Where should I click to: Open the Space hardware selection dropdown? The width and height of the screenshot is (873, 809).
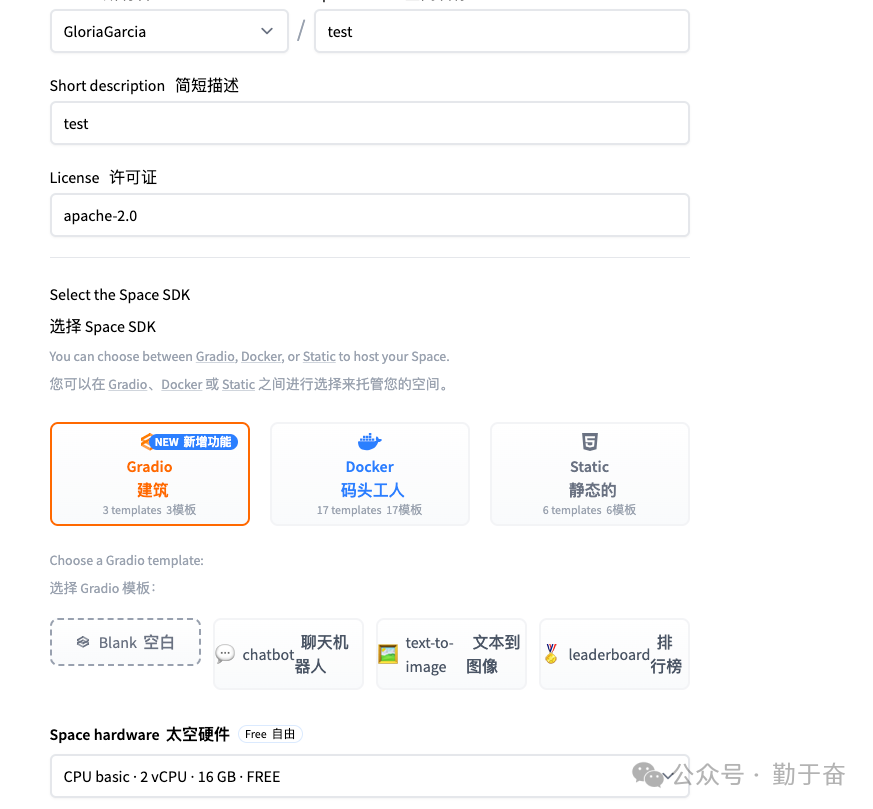(370, 776)
